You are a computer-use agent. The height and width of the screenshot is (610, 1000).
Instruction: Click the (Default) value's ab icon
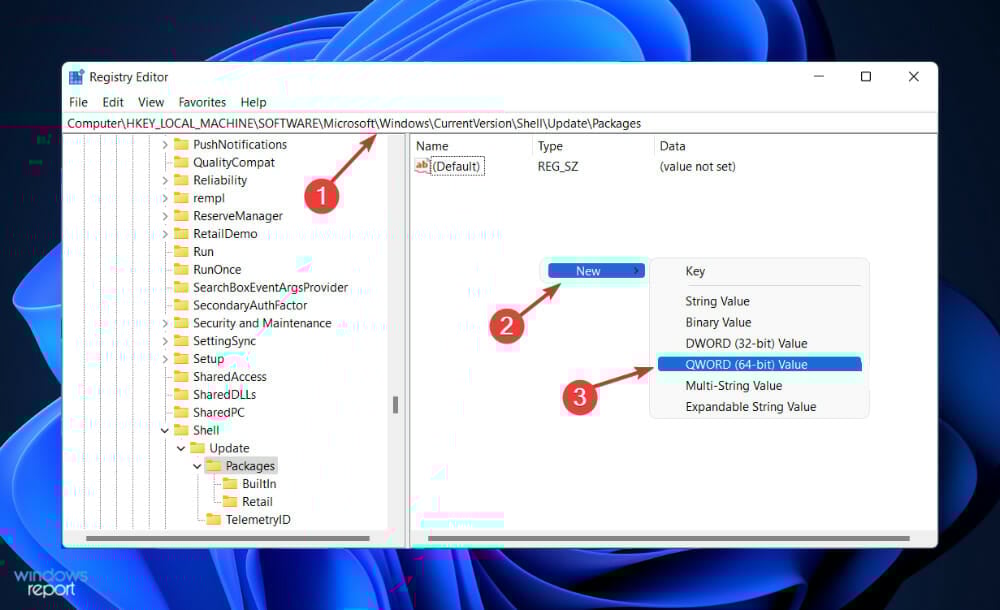click(x=422, y=166)
